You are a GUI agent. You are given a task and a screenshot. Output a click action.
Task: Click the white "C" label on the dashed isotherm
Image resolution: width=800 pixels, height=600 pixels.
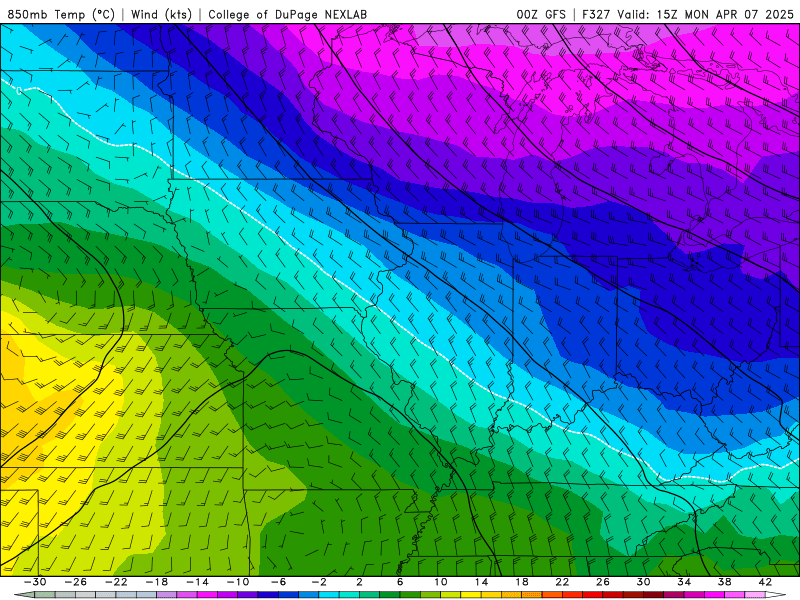(18, 91)
